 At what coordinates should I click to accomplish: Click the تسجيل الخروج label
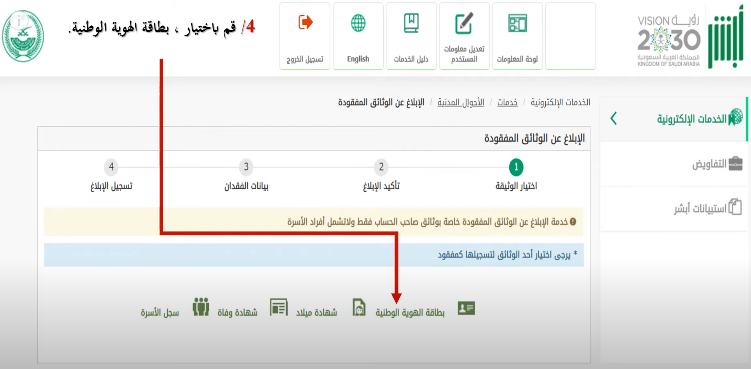click(x=305, y=59)
